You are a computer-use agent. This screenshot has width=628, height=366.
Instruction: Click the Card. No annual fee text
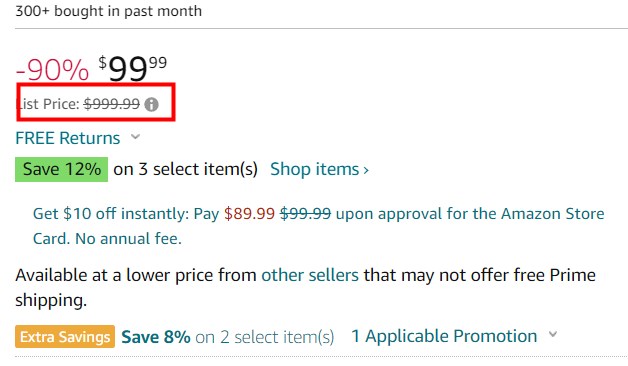click(x=107, y=239)
